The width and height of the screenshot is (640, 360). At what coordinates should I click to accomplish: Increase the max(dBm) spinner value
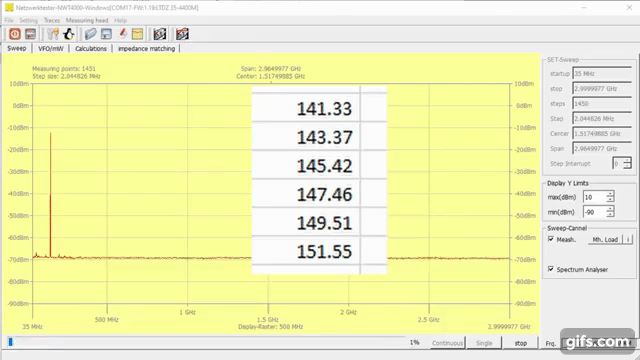(x=610, y=194)
